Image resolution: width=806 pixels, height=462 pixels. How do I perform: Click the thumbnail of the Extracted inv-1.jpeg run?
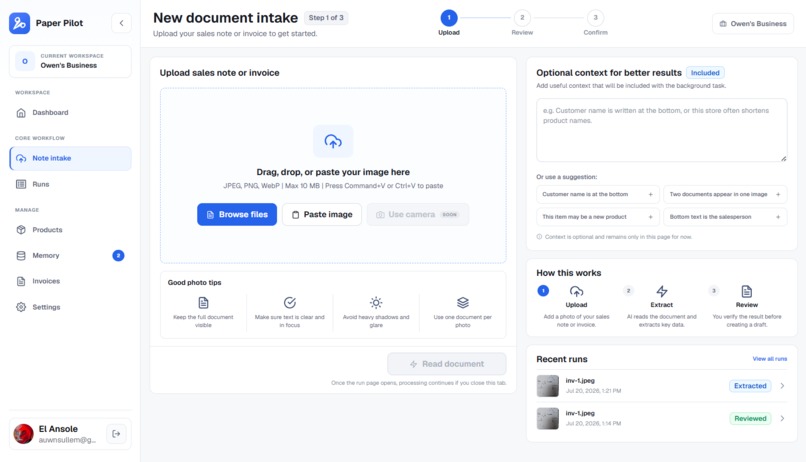coord(547,386)
